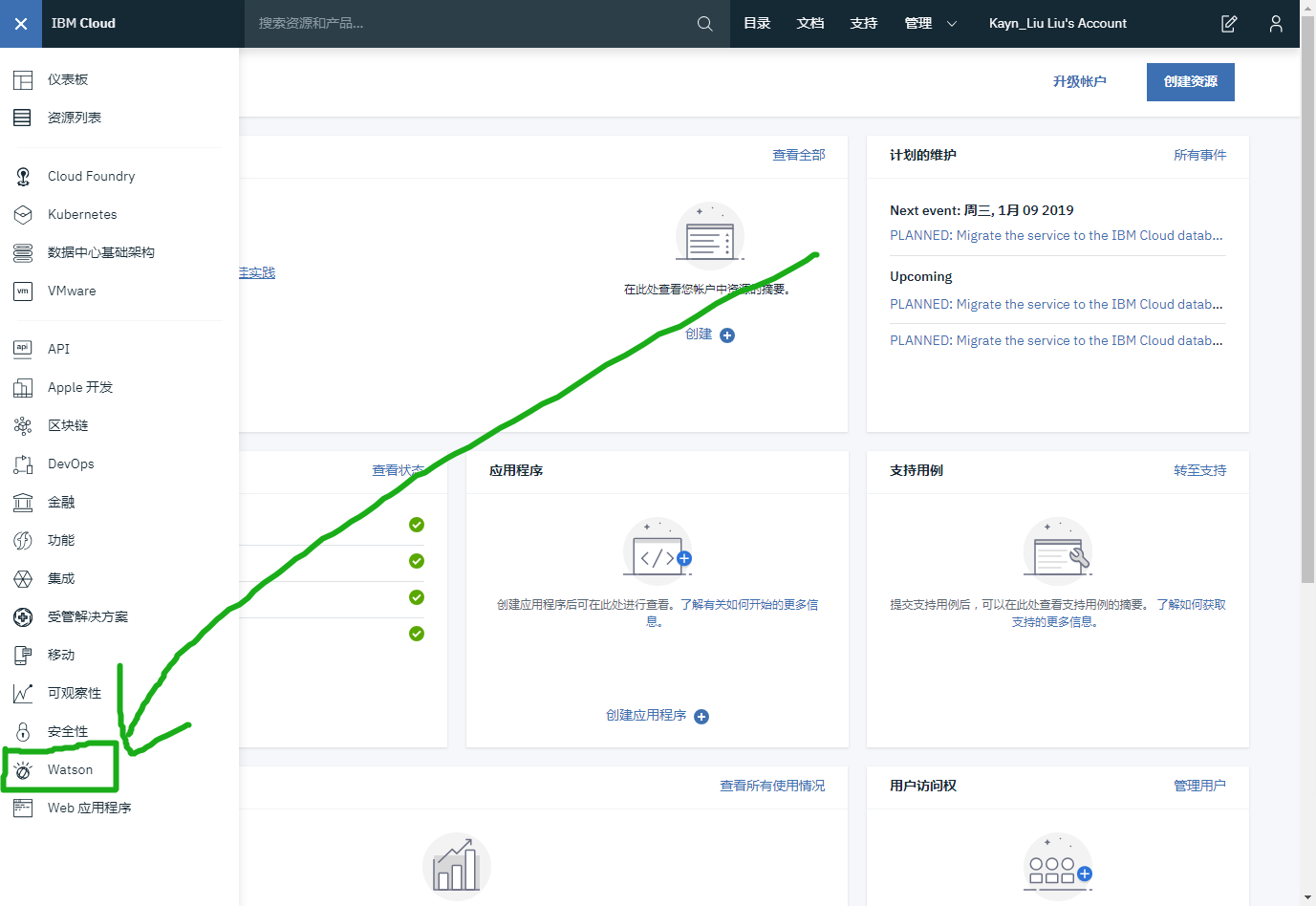The image size is (1316, 906).
Task: Click the search magnifier icon
Action: click(704, 23)
